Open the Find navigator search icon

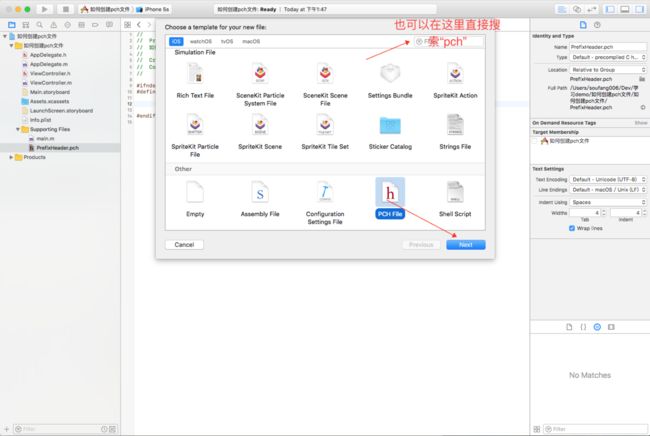click(39, 25)
